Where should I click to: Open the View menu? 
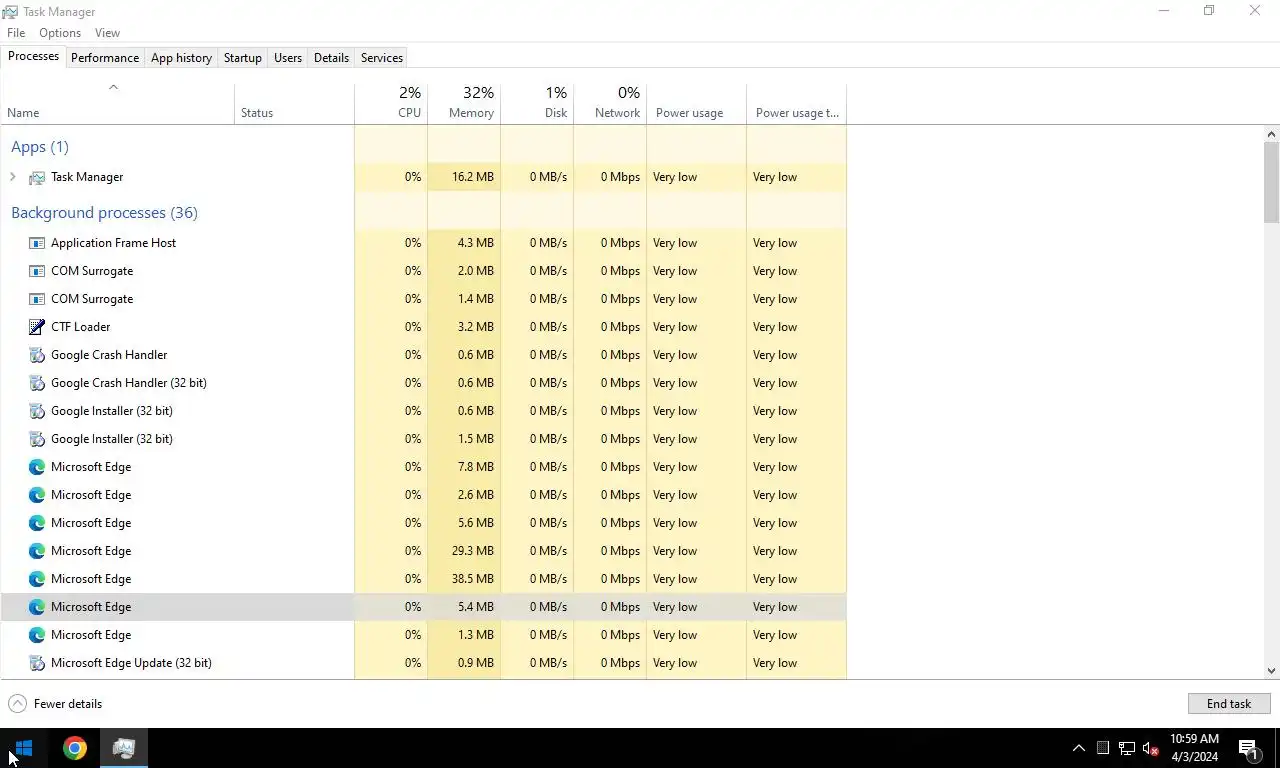107,33
